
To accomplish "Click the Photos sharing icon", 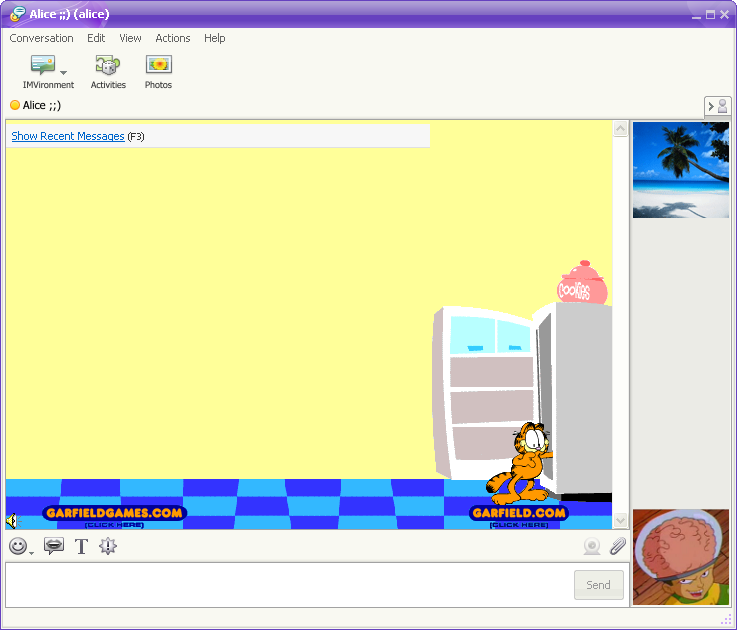I will [158, 66].
